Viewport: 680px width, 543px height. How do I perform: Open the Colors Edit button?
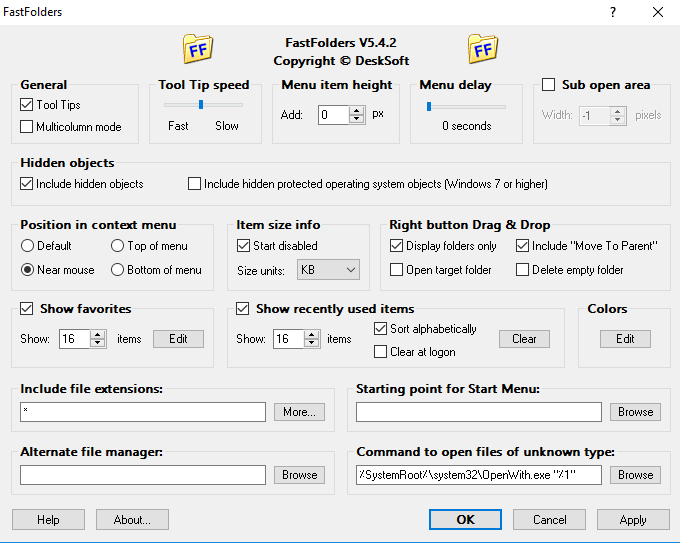[625, 339]
